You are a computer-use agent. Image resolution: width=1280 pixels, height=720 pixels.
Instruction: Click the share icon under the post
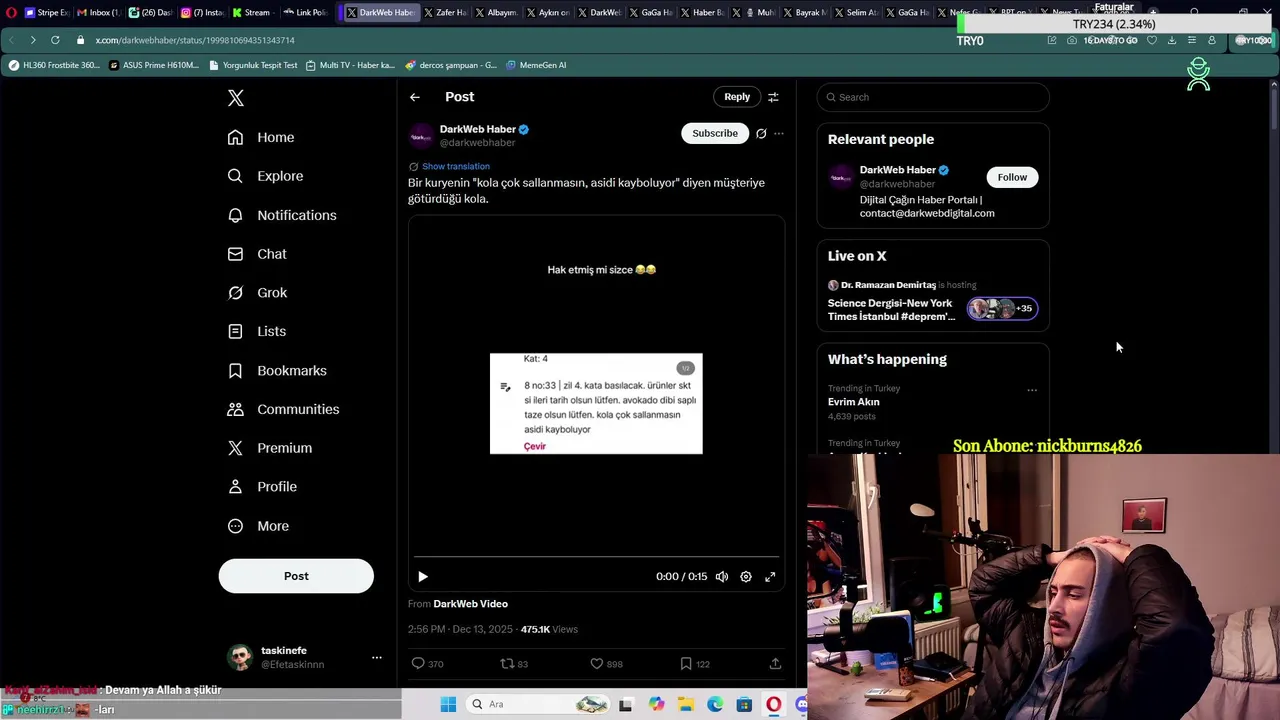point(775,664)
